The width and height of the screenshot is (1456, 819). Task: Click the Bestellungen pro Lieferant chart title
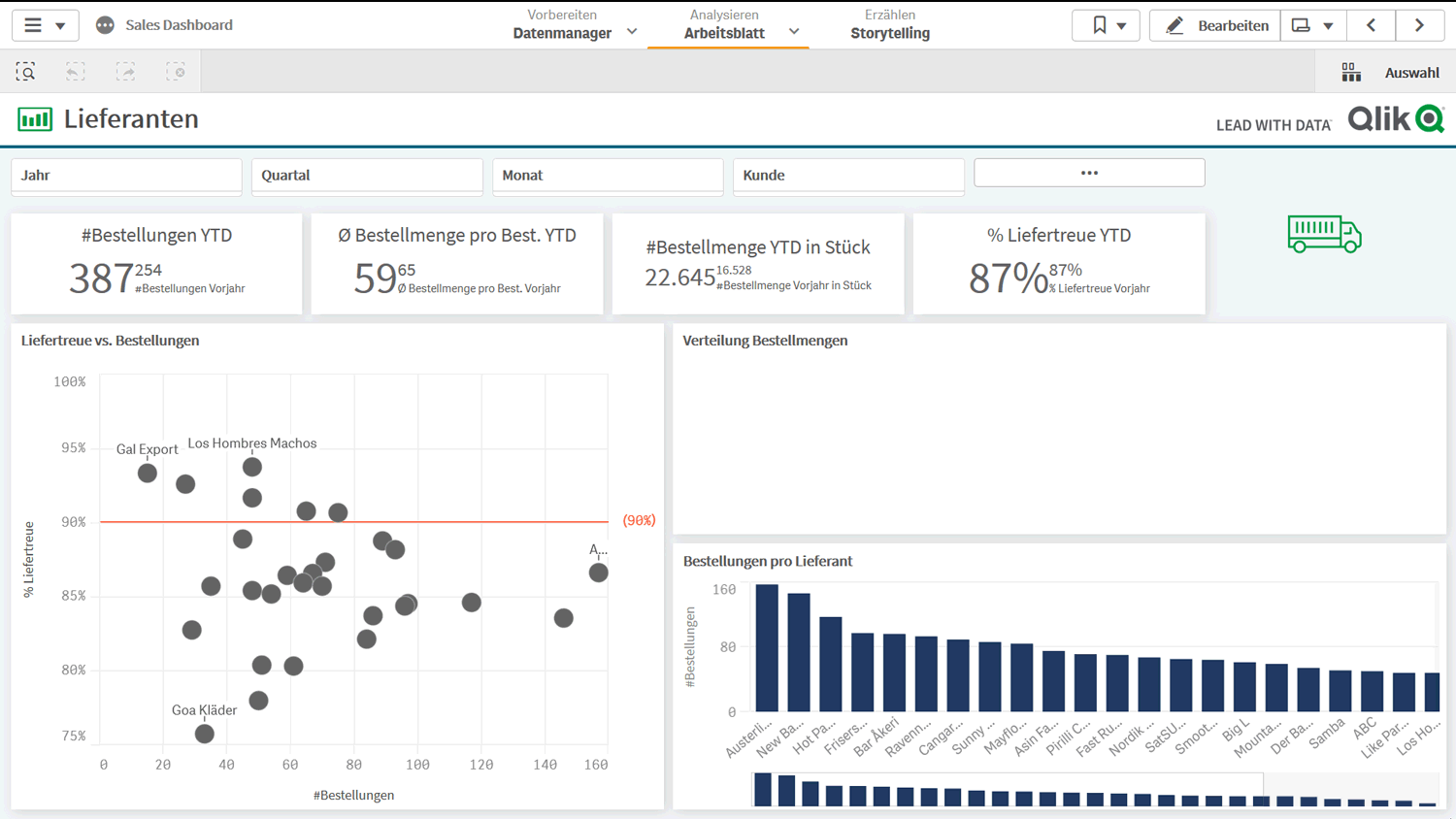768,561
